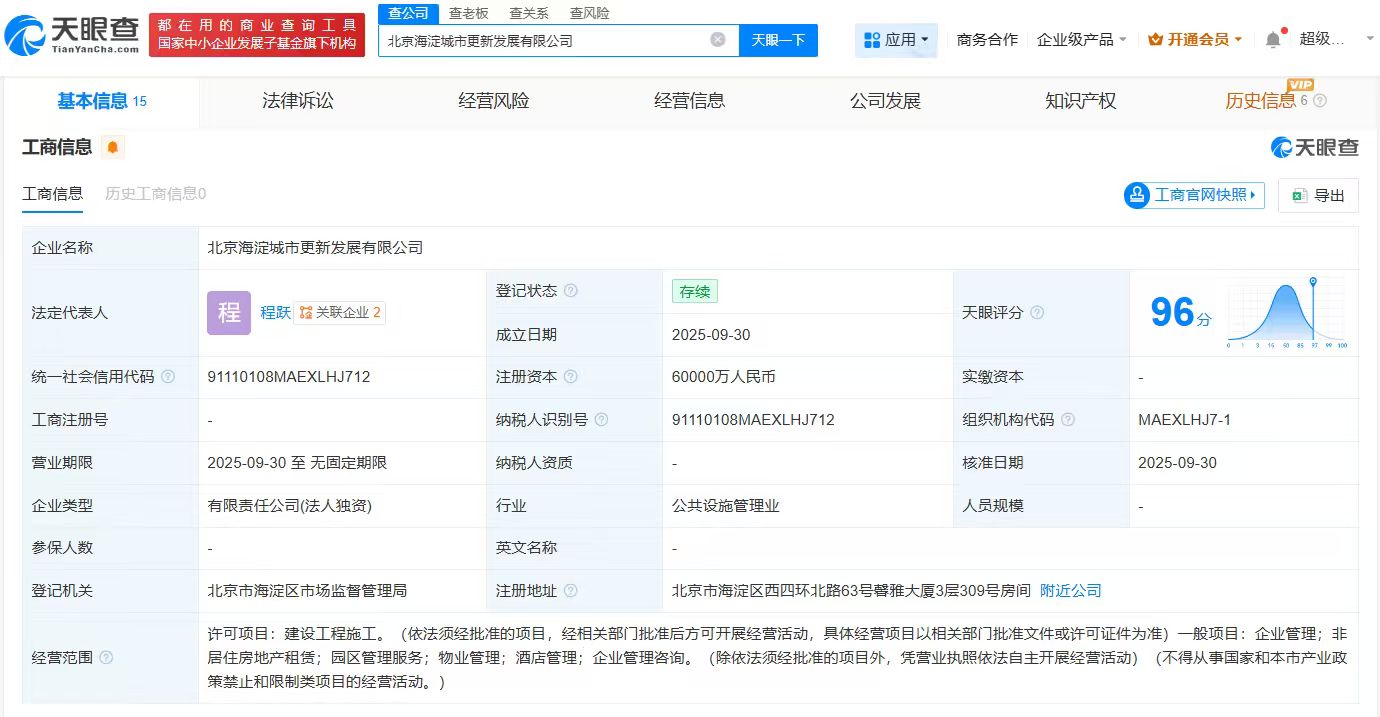
Task: Click the orange alert bell beside 工商信息
Action: click(x=113, y=148)
